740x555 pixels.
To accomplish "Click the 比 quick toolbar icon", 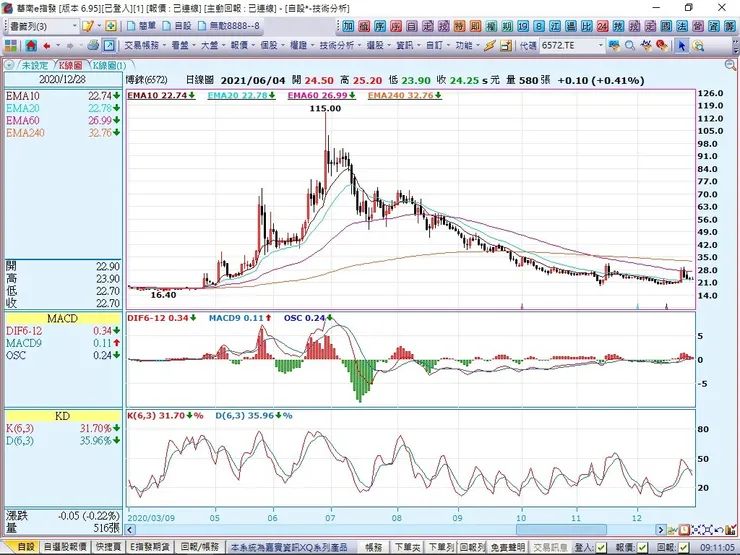I will (586, 26).
